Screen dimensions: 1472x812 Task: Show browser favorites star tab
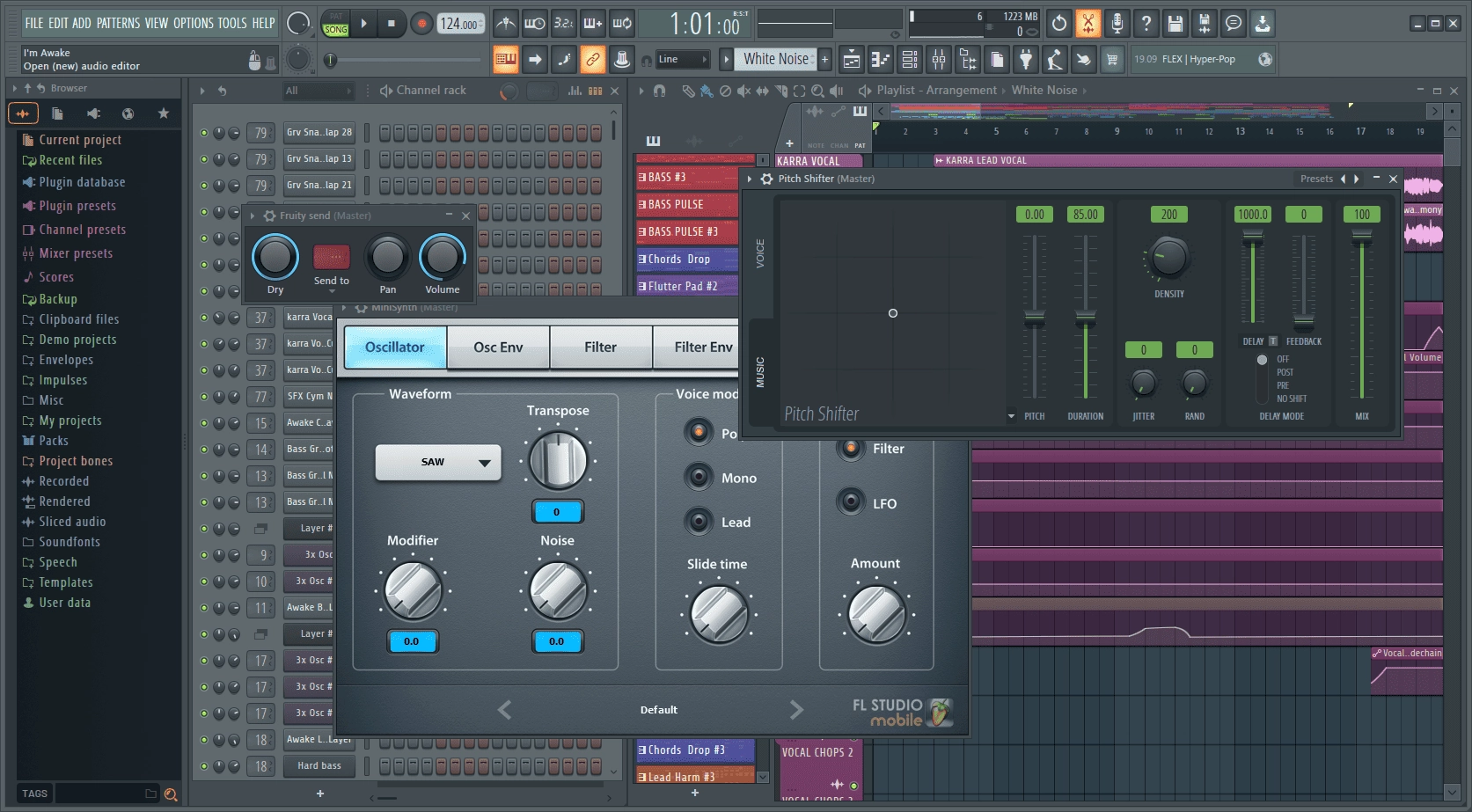[163, 113]
